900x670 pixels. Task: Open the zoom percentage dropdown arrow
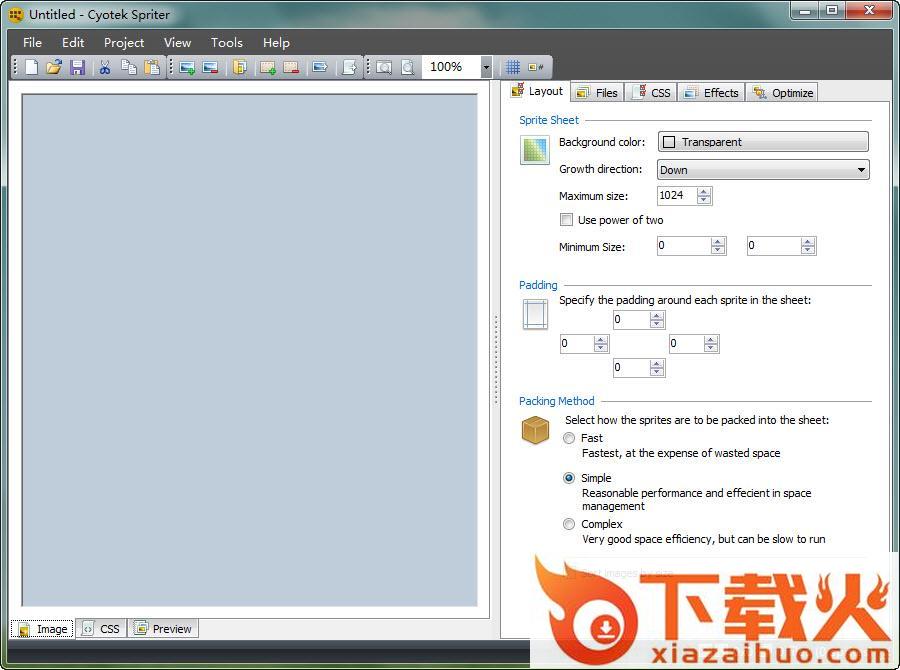point(486,67)
